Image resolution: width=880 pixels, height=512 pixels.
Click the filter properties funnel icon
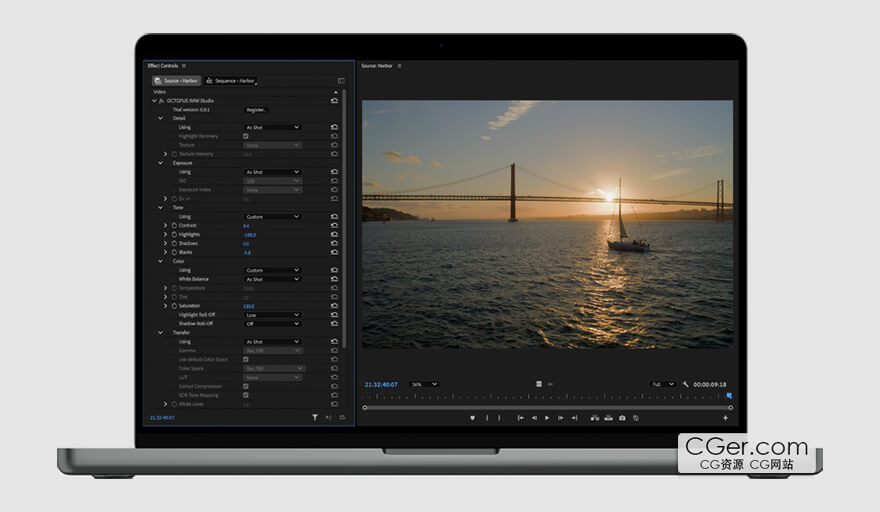pyautogui.click(x=314, y=417)
